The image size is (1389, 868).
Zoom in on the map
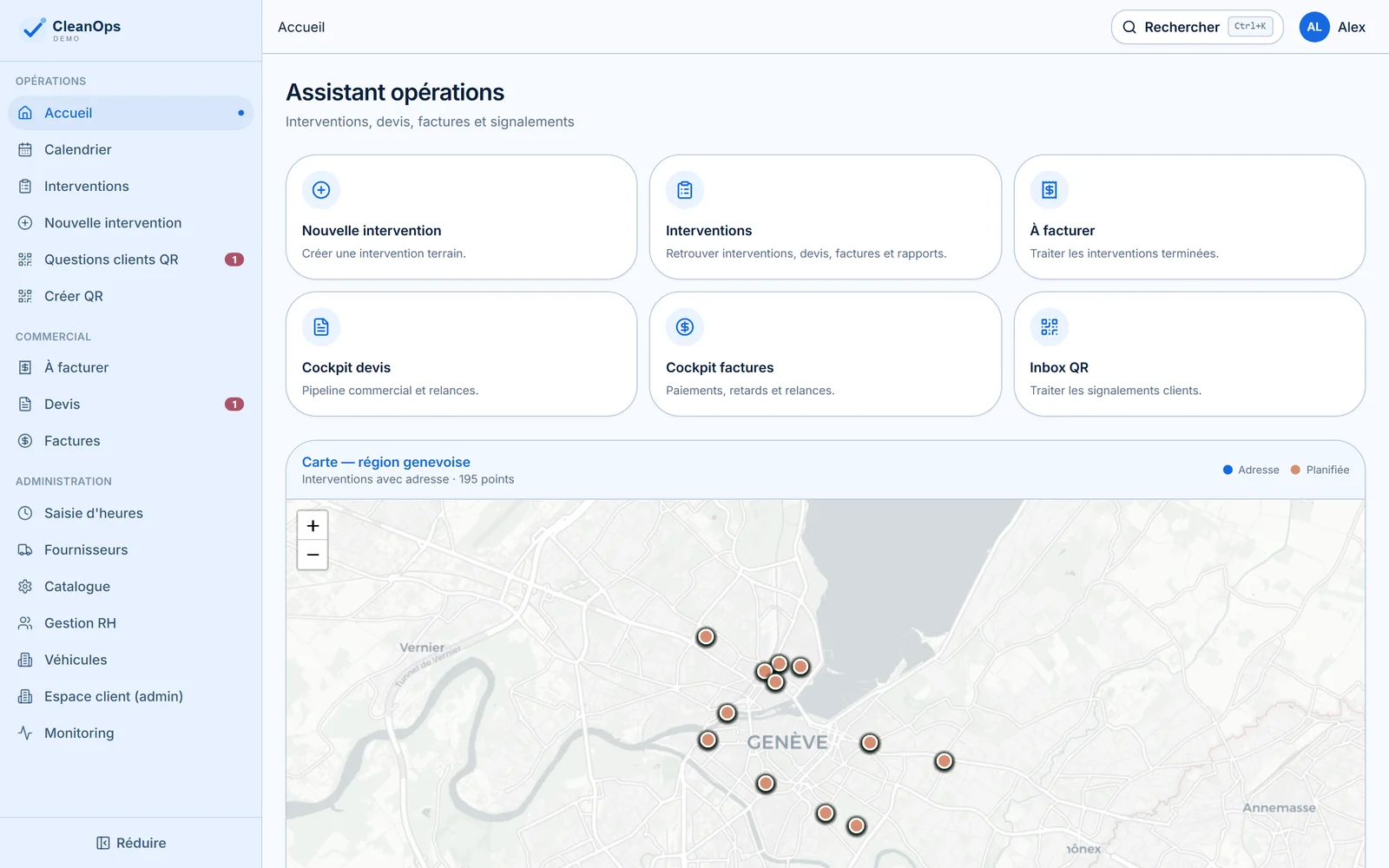pyautogui.click(x=313, y=525)
